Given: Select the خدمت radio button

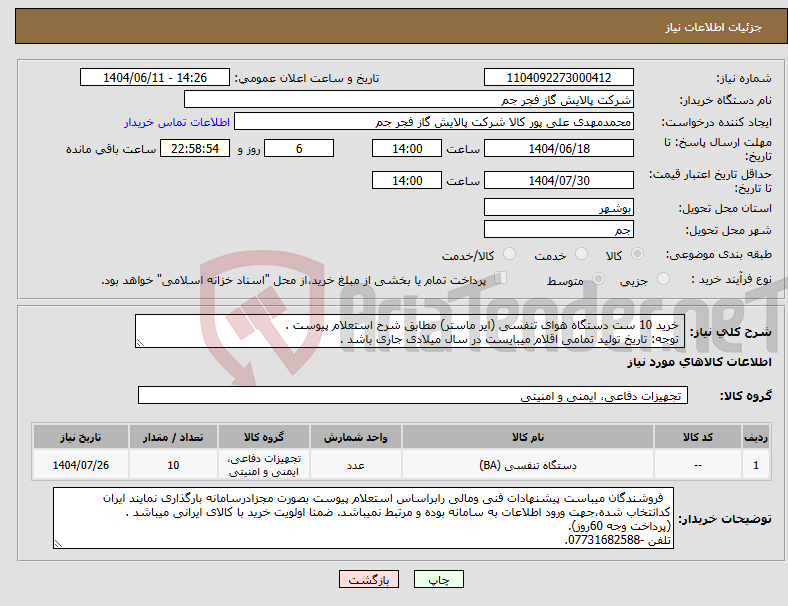Looking at the screenshot, I should [581, 254].
